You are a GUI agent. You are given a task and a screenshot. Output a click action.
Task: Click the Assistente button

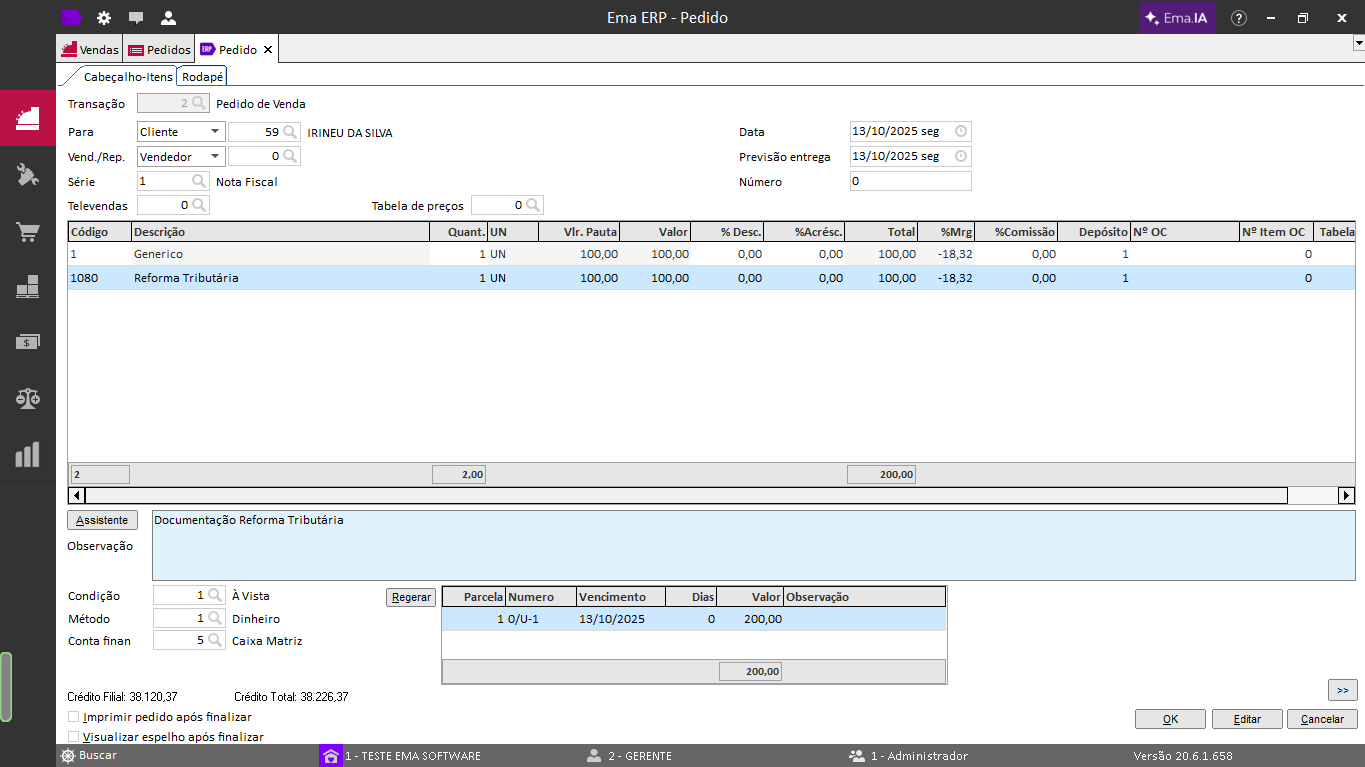pos(102,521)
